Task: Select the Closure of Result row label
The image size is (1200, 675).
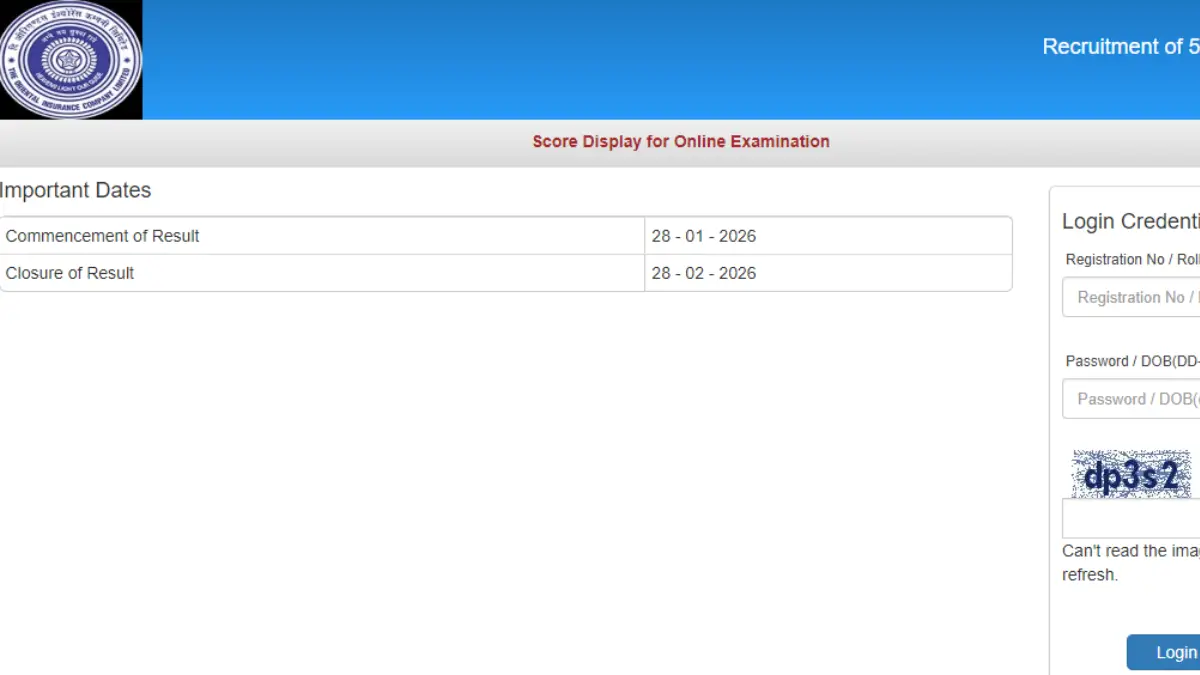Action: [x=70, y=273]
